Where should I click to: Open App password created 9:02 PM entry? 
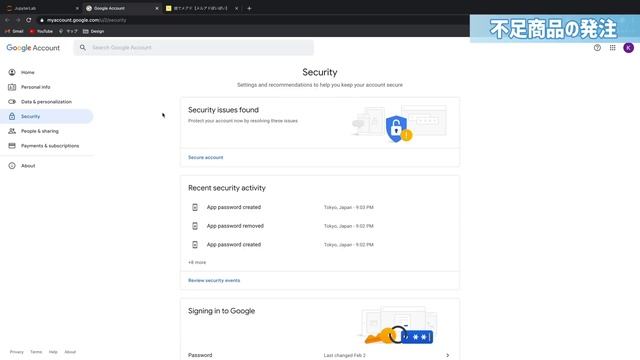tap(320, 244)
